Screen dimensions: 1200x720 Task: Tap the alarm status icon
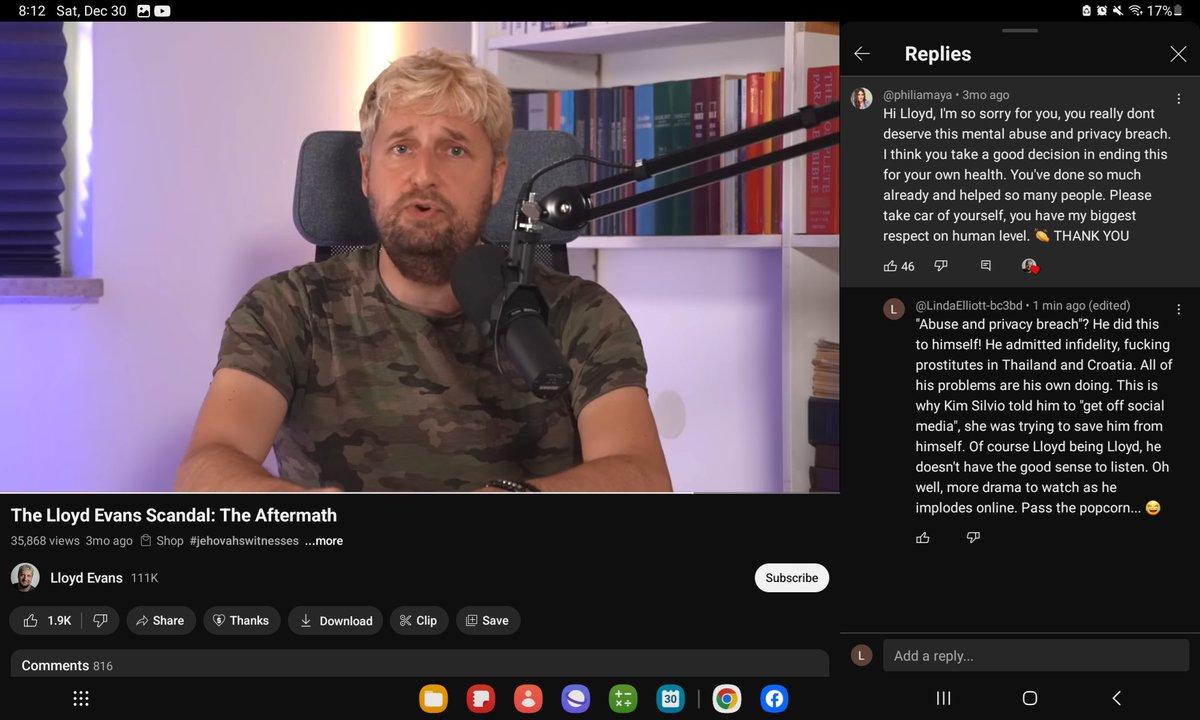(1103, 11)
